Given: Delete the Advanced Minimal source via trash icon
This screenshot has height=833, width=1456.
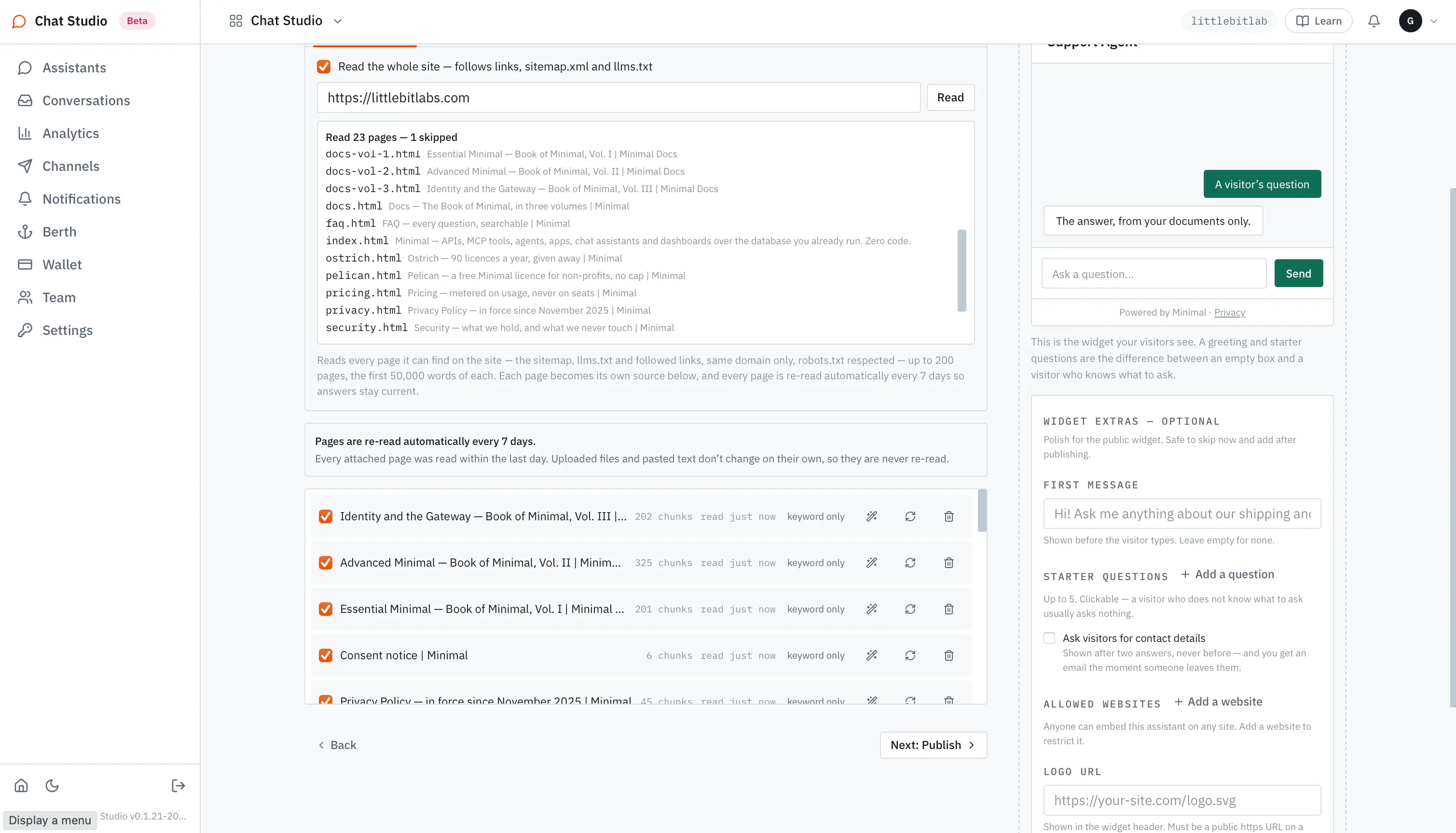Looking at the screenshot, I should (x=949, y=562).
